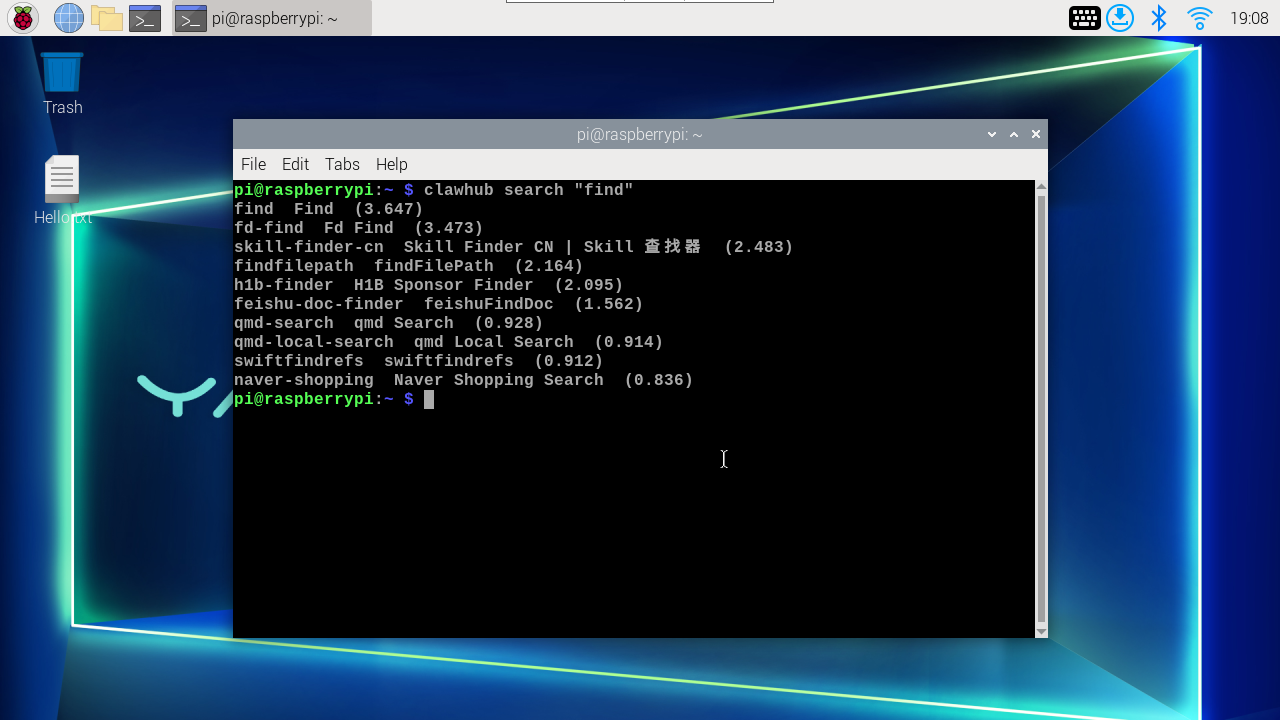Click the 'h1b-finder H1B Sponsor Finder' line

coord(428,285)
